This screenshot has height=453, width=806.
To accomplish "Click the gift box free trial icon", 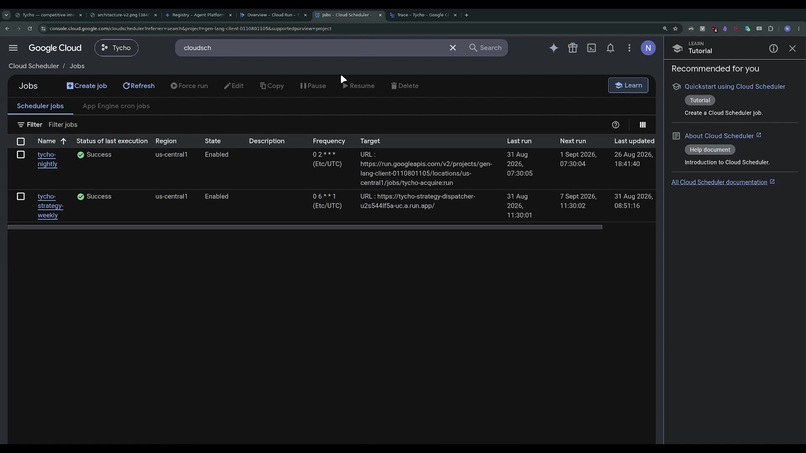I will click(x=573, y=48).
